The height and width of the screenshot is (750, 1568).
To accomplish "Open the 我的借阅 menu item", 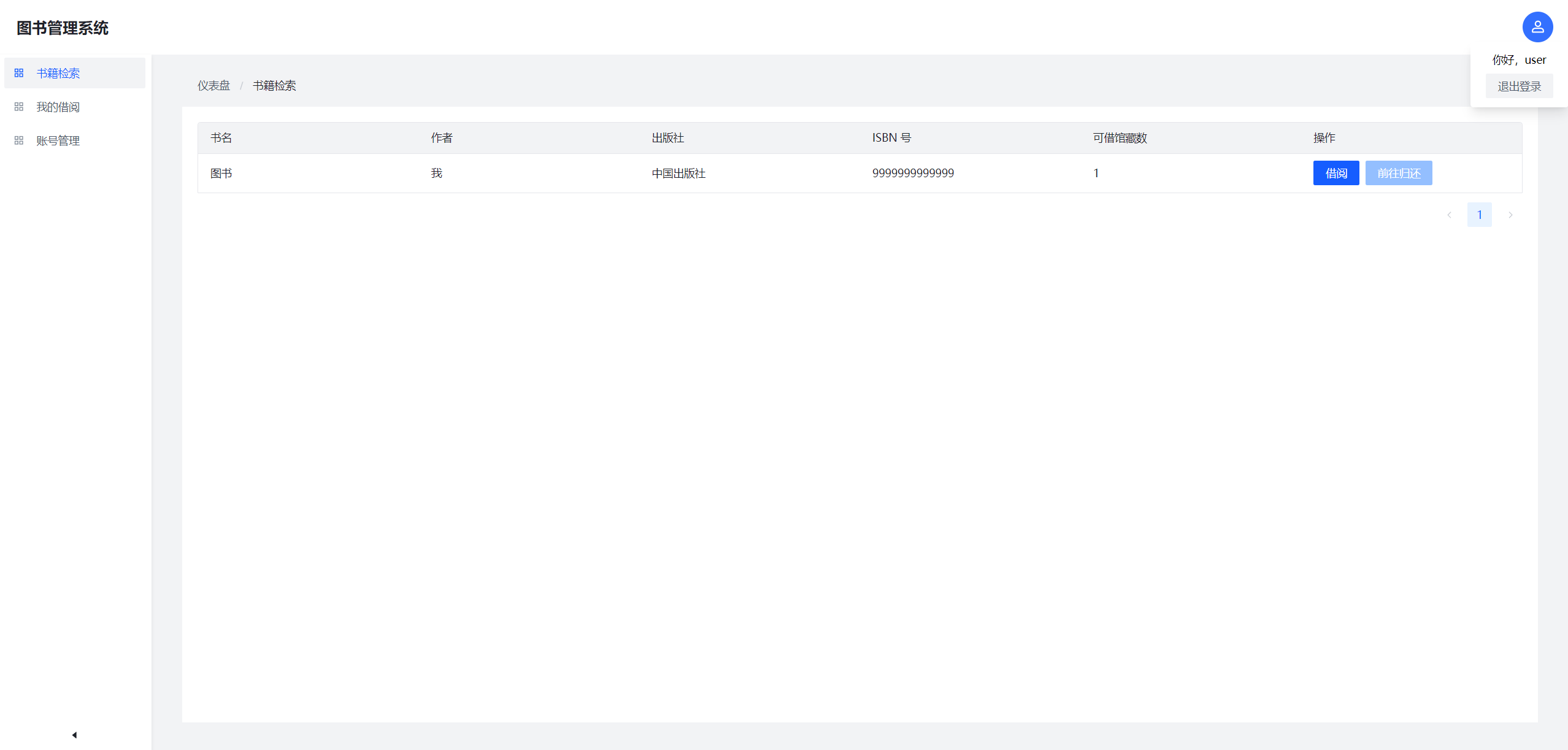I will 58,107.
